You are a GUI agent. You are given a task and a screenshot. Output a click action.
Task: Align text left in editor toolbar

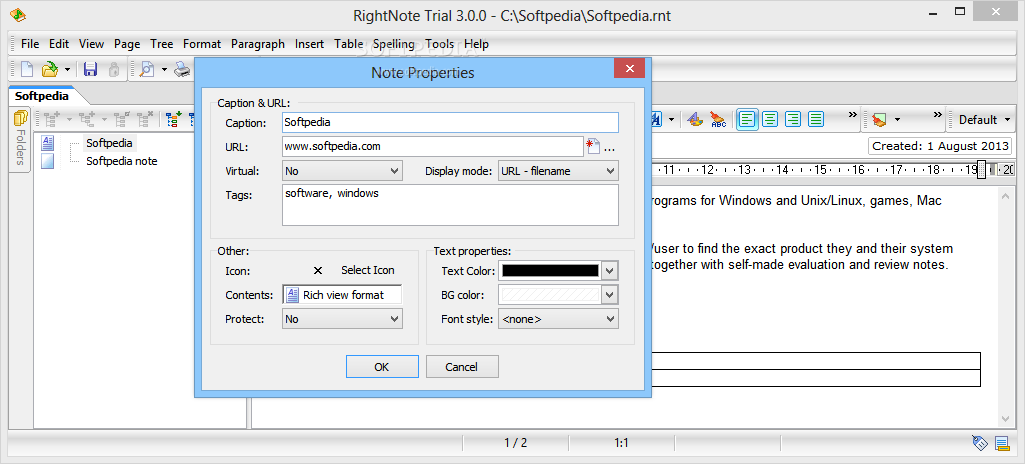point(748,119)
